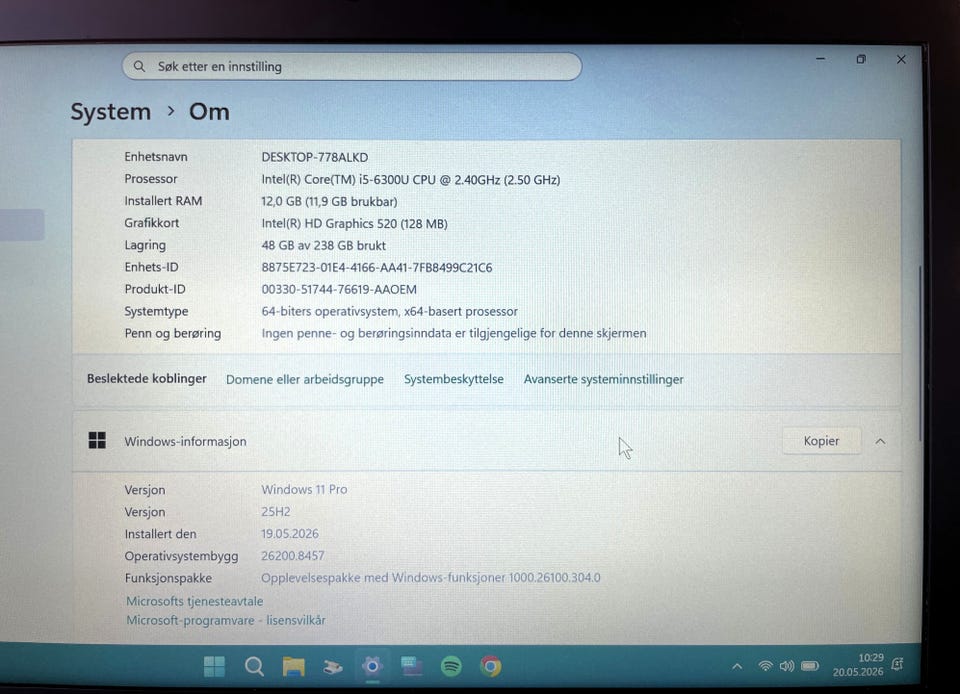
Task: Open Avanserte systeminnstillinger link
Action: [603, 379]
